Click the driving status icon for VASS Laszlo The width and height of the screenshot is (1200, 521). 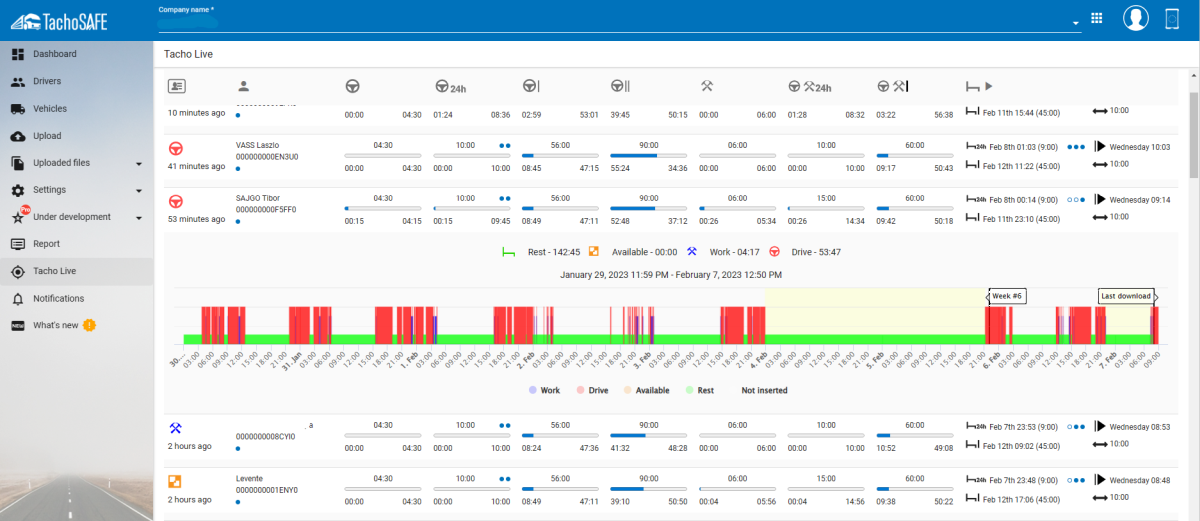tap(176, 148)
